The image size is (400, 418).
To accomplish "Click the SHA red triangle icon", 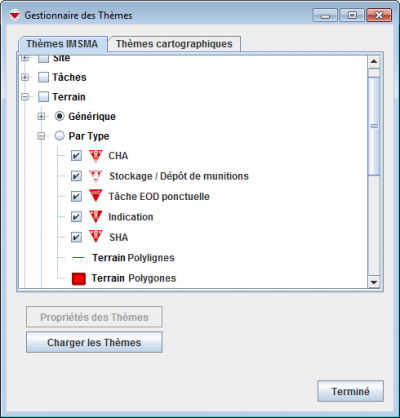I will [96, 237].
